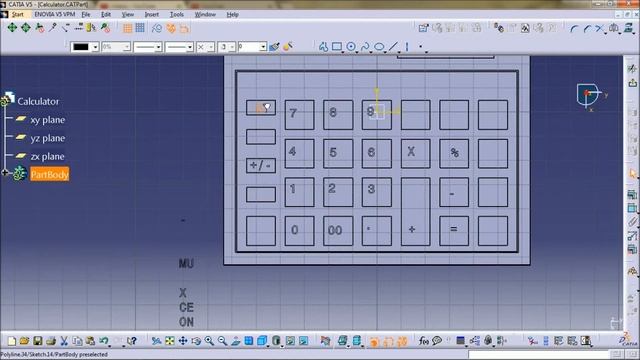Viewport: 640px width, 360px height.
Task: Open the layer number dropdown
Action: pyautogui.click(x=252, y=47)
